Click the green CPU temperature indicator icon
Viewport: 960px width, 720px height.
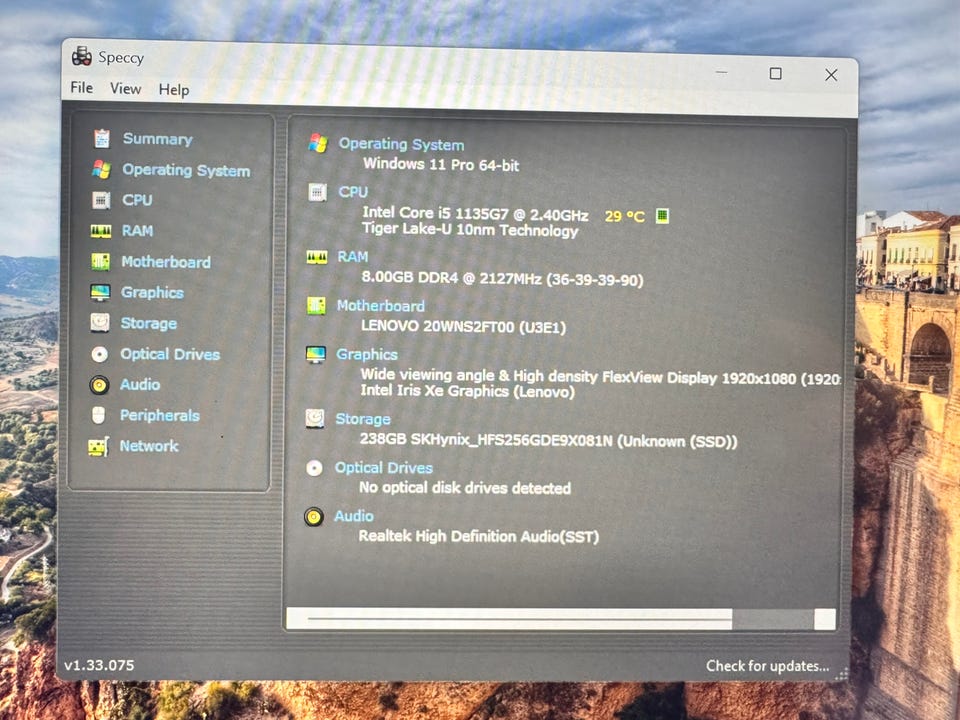coord(662,216)
